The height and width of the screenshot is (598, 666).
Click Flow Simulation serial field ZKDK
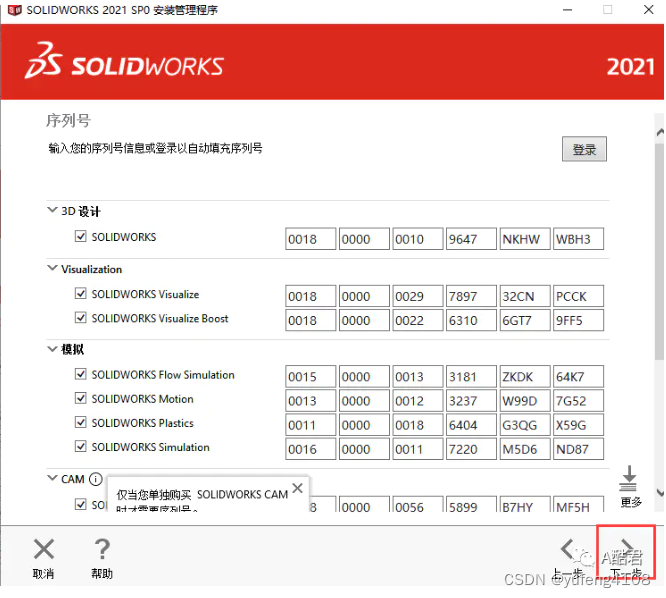525,376
